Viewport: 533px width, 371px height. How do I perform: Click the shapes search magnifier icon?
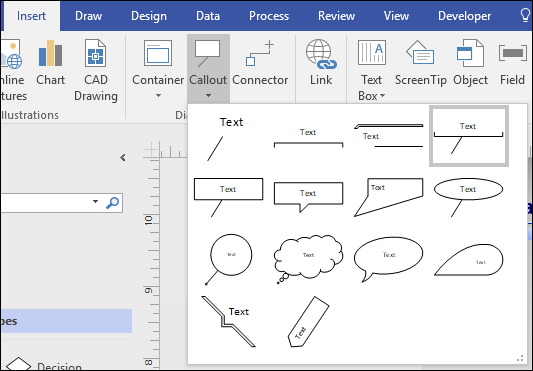point(113,203)
